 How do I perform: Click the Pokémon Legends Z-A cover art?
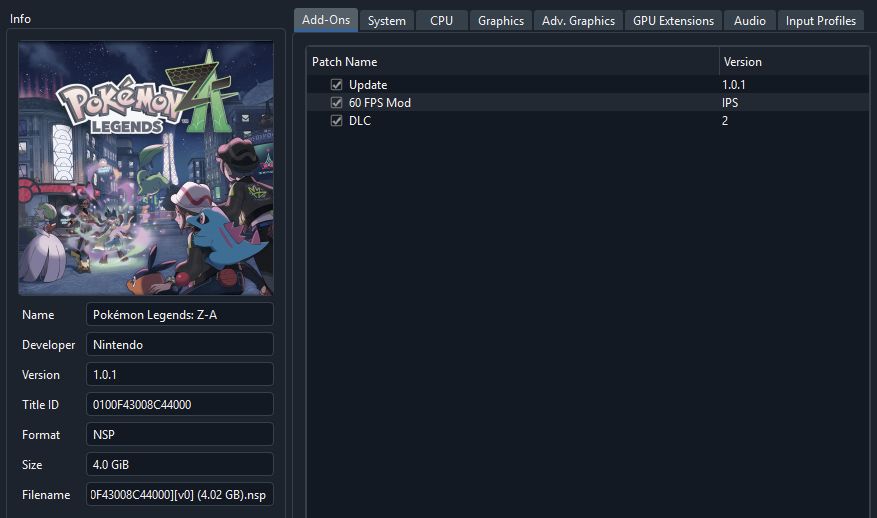click(x=145, y=168)
